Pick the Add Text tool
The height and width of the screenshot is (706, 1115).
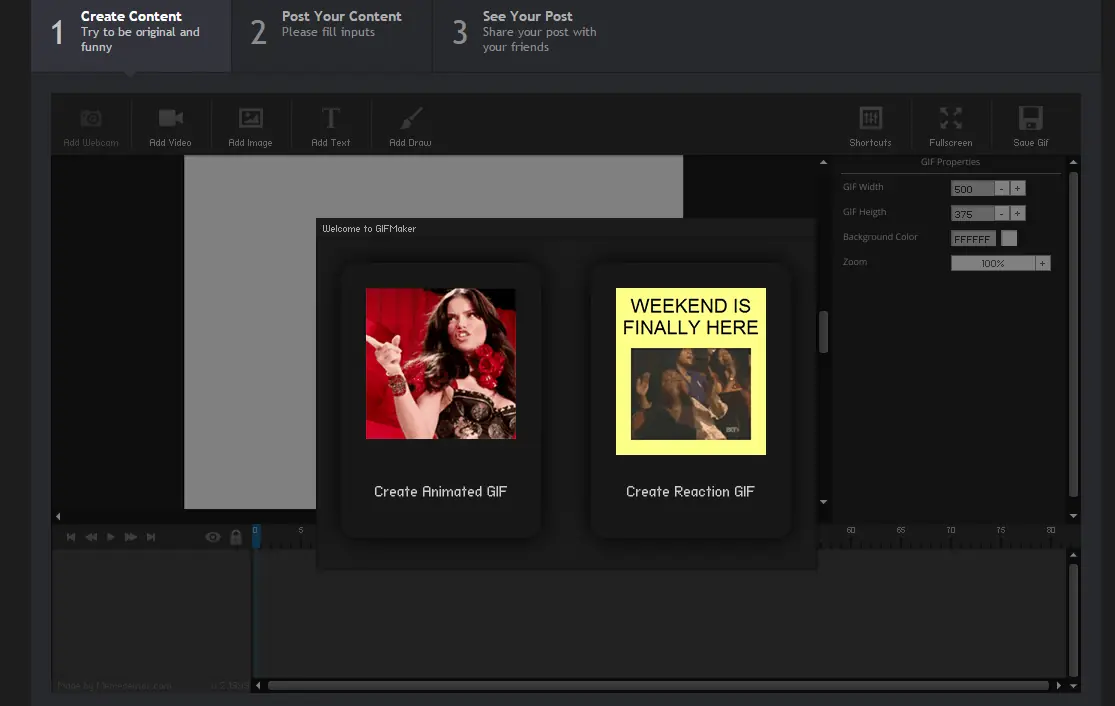[x=331, y=127]
